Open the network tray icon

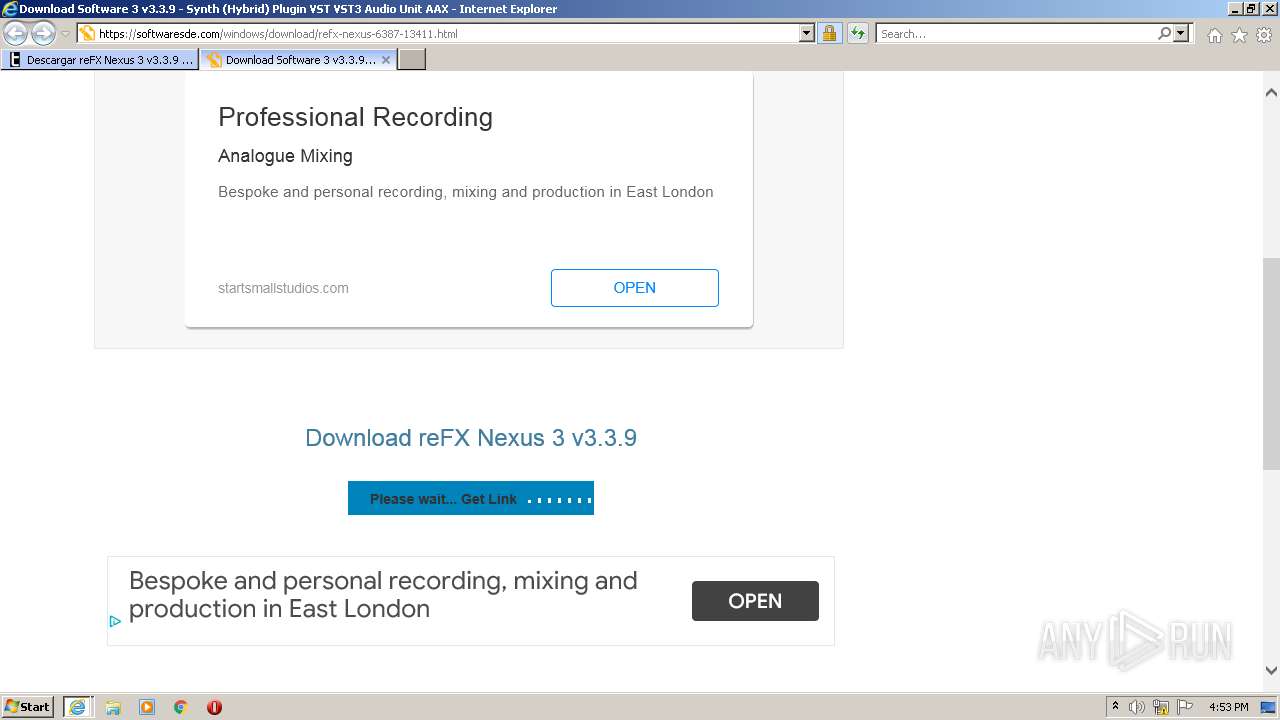tap(1161, 707)
